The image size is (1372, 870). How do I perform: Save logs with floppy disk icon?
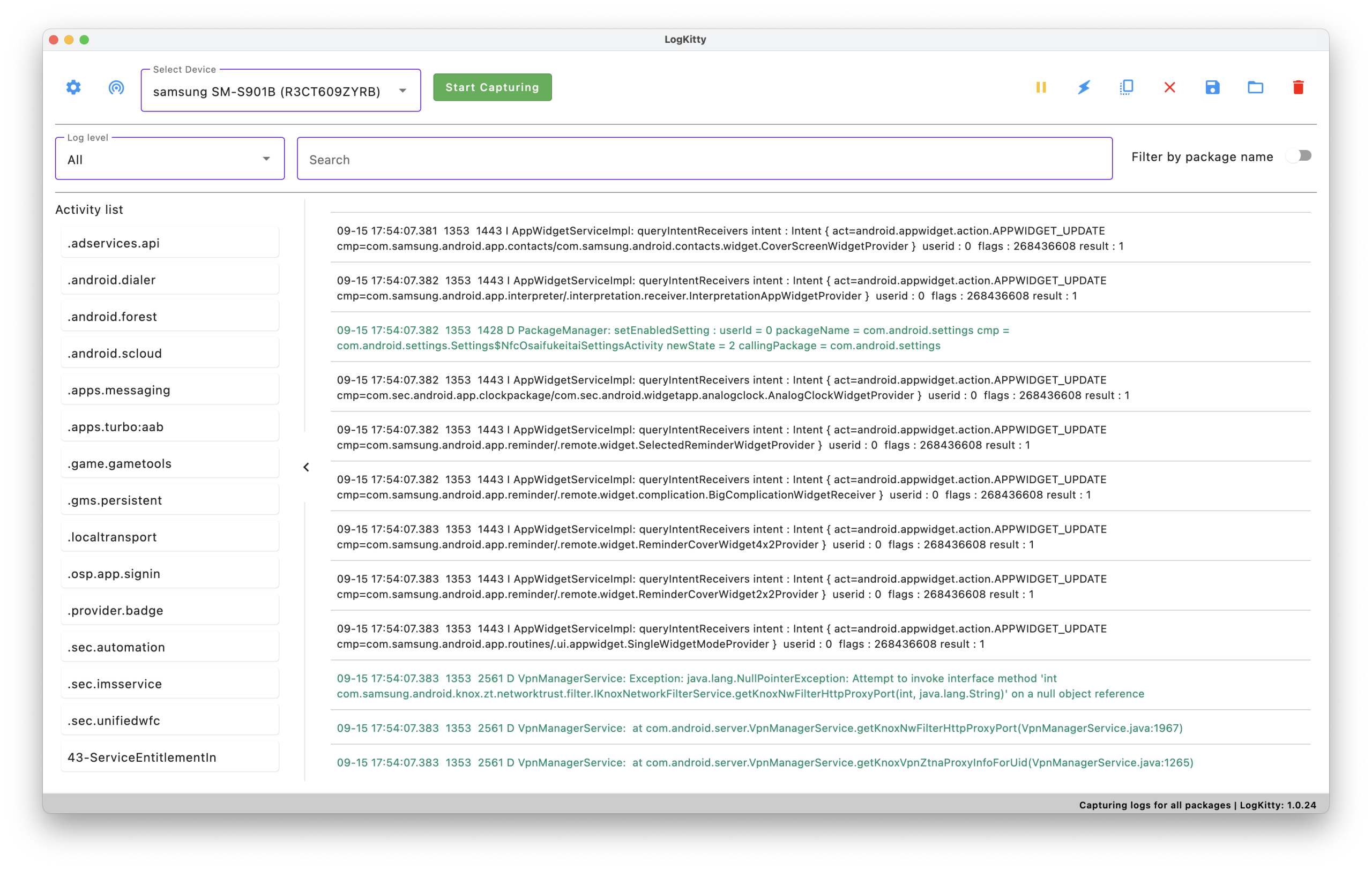click(x=1212, y=87)
